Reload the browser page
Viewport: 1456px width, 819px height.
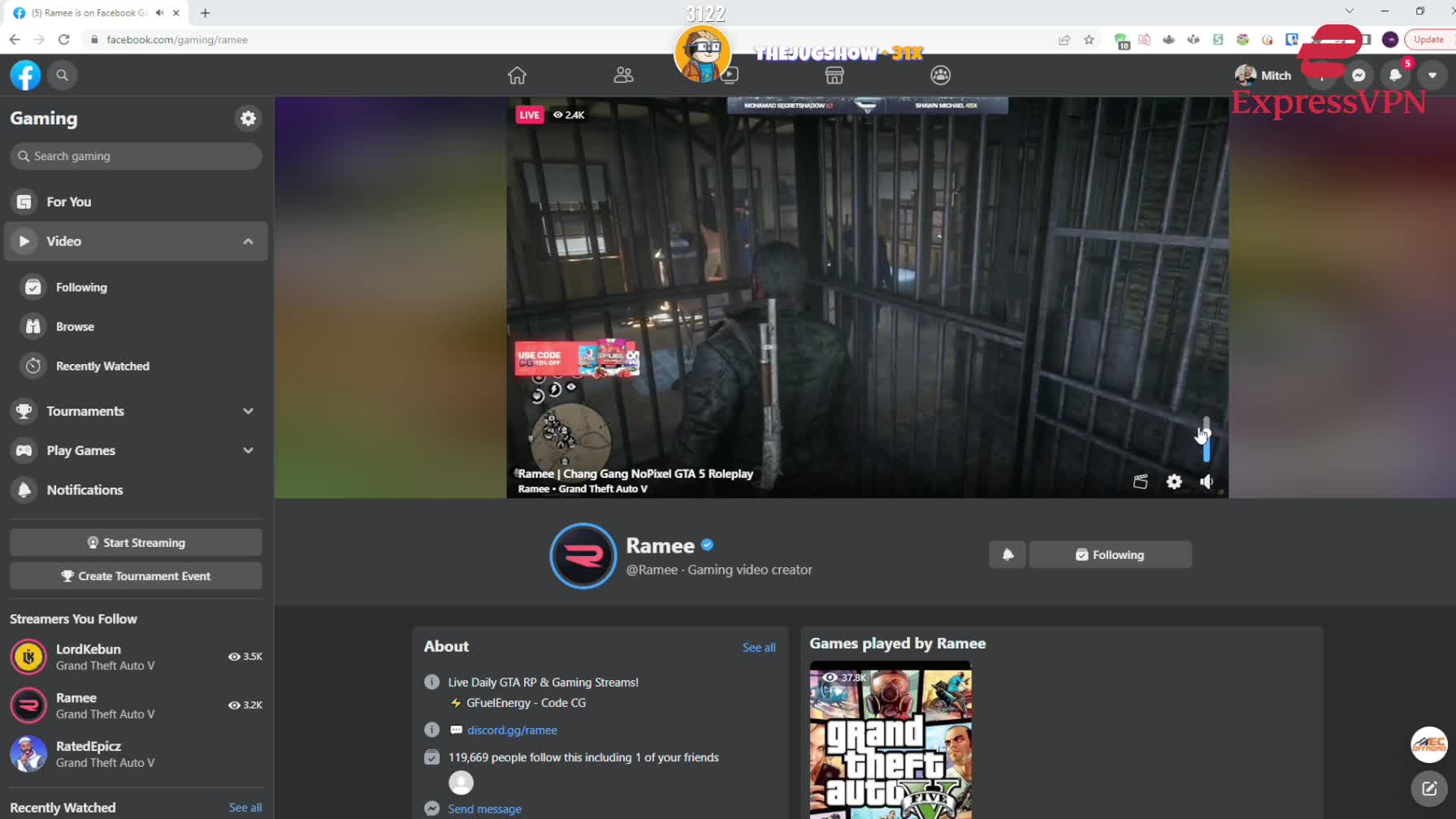coord(64,39)
